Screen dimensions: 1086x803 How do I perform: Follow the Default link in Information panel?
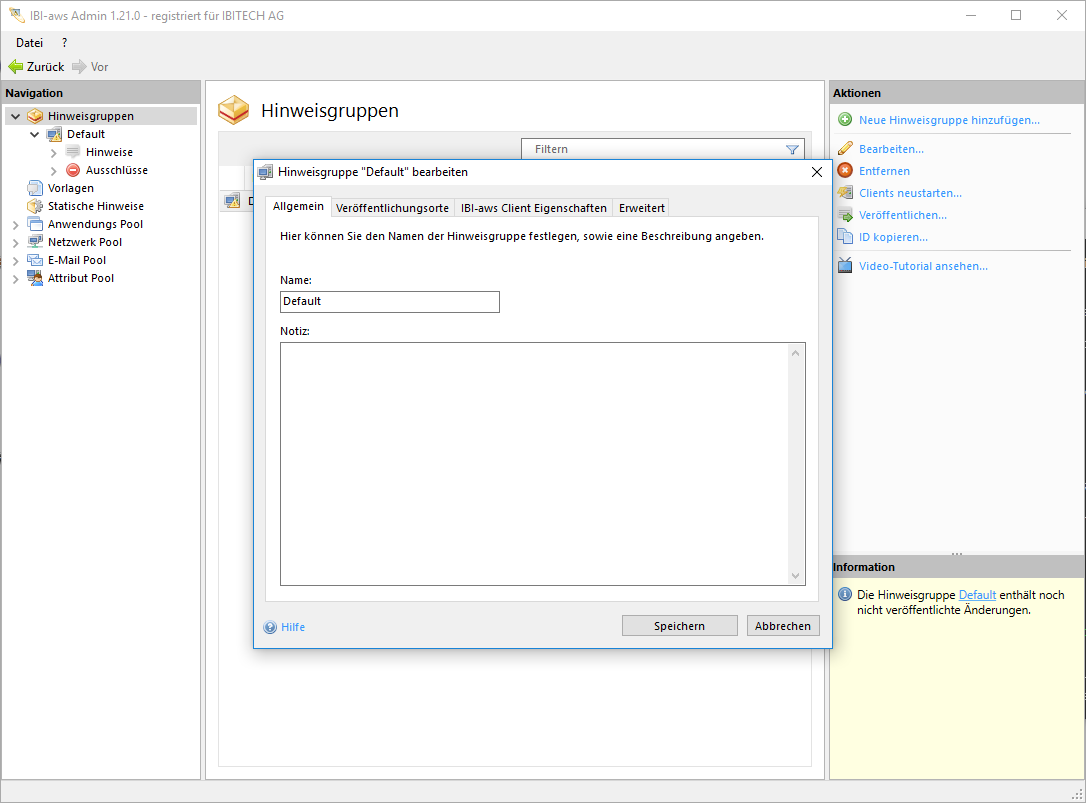(x=977, y=595)
